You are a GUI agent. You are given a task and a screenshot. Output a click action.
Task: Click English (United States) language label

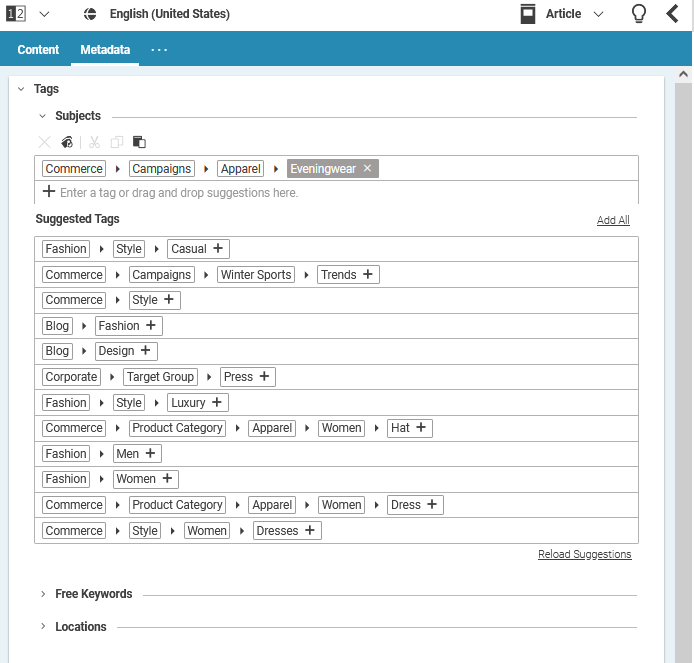[170, 14]
